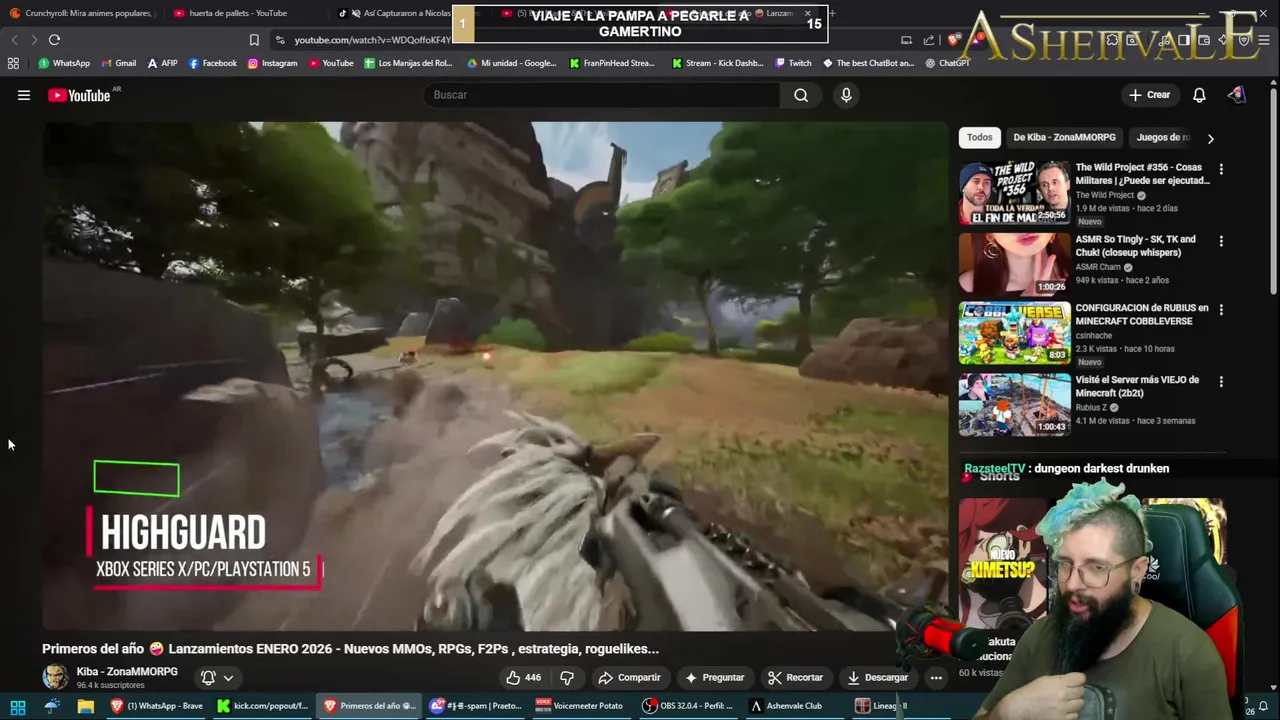Open the ASMR So Tingly video thumbnail

[1014, 265]
